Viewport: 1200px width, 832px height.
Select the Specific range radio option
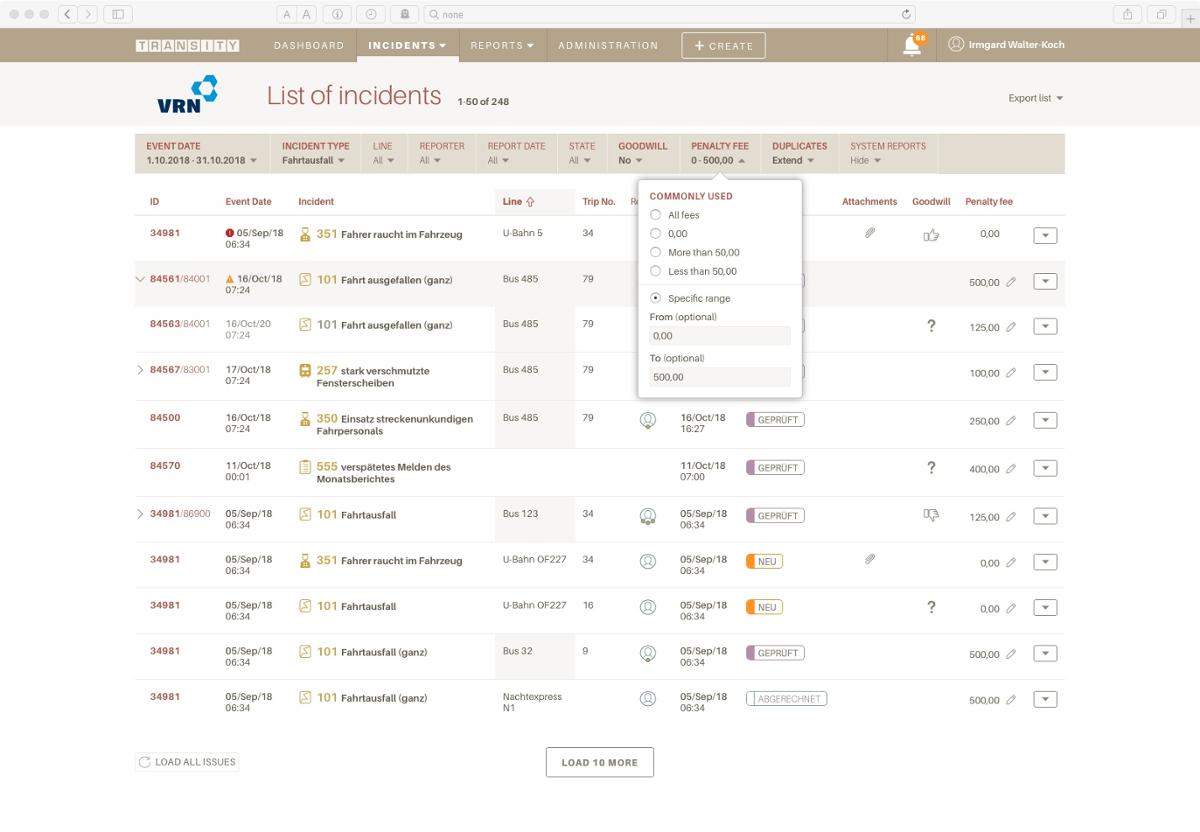point(655,299)
